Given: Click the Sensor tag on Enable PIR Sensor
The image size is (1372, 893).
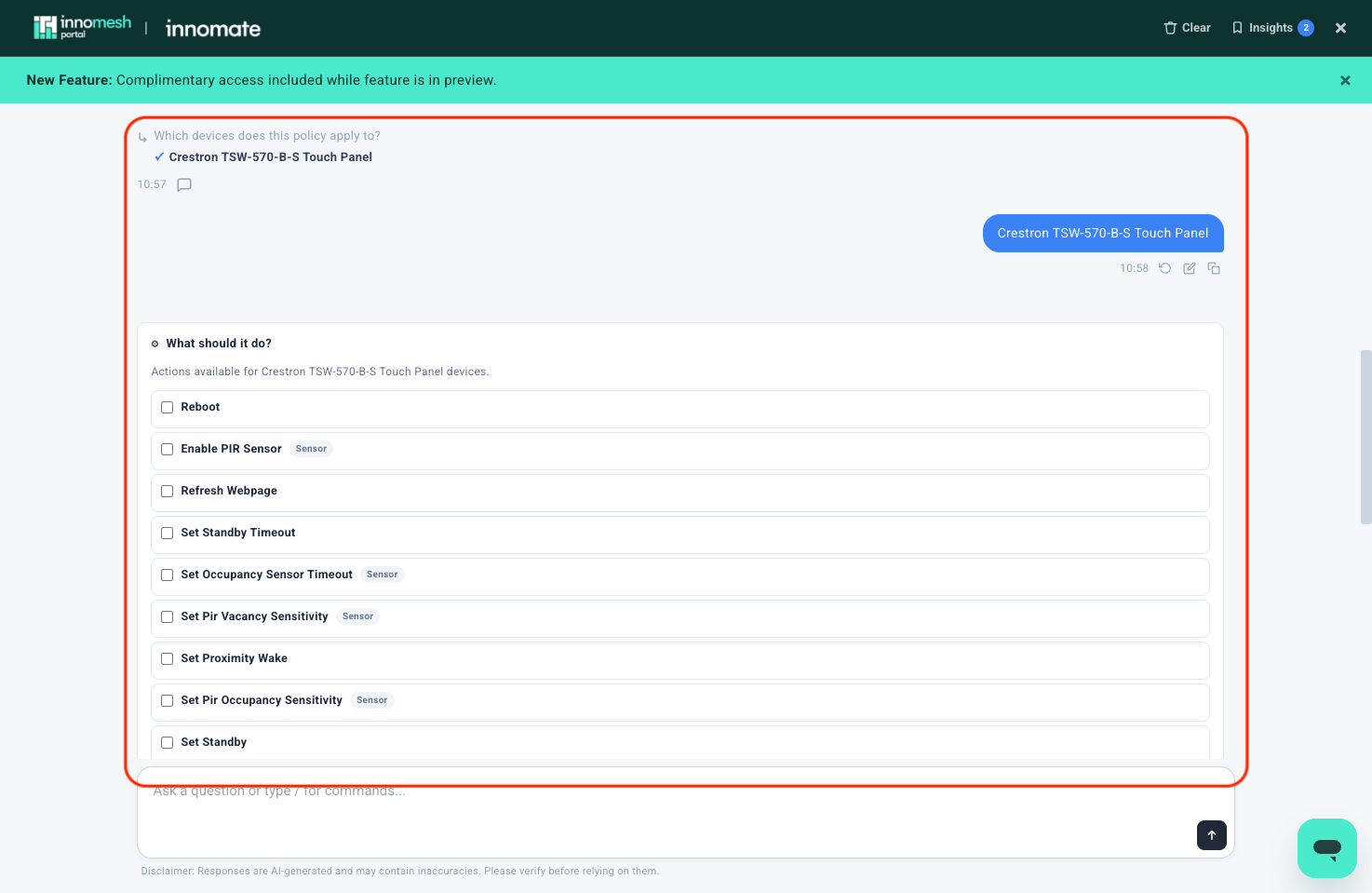Looking at the screenshot, I should click(311, 449).
